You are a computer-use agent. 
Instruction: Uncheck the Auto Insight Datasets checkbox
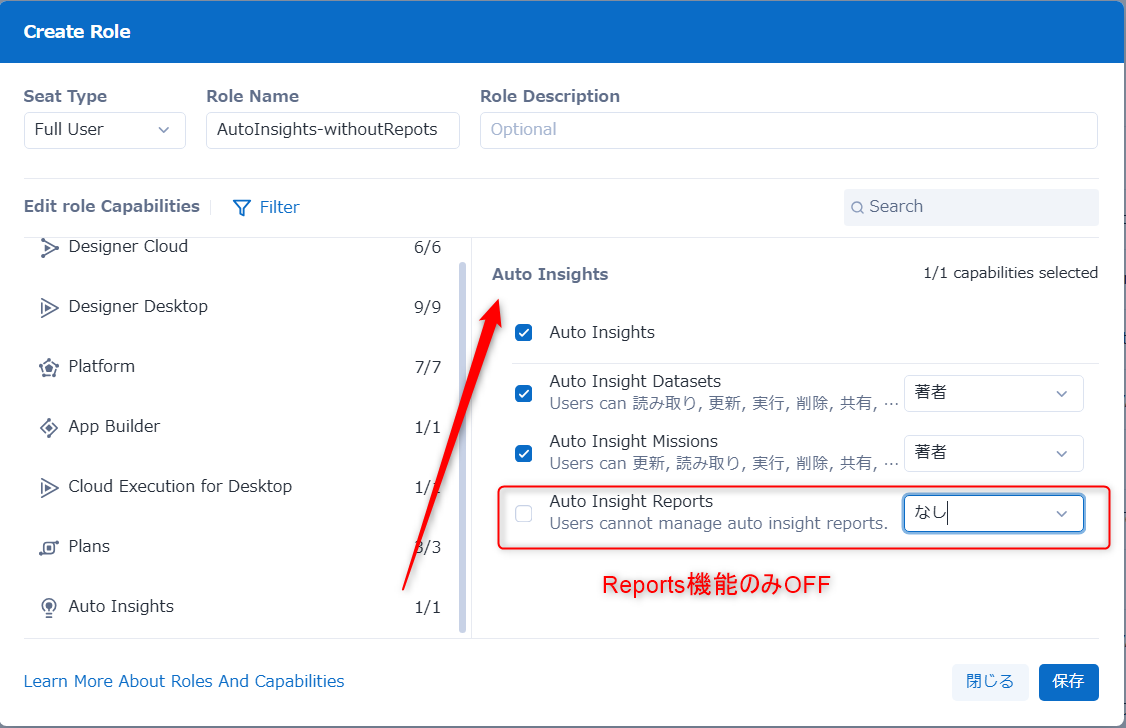pos(524,393)
